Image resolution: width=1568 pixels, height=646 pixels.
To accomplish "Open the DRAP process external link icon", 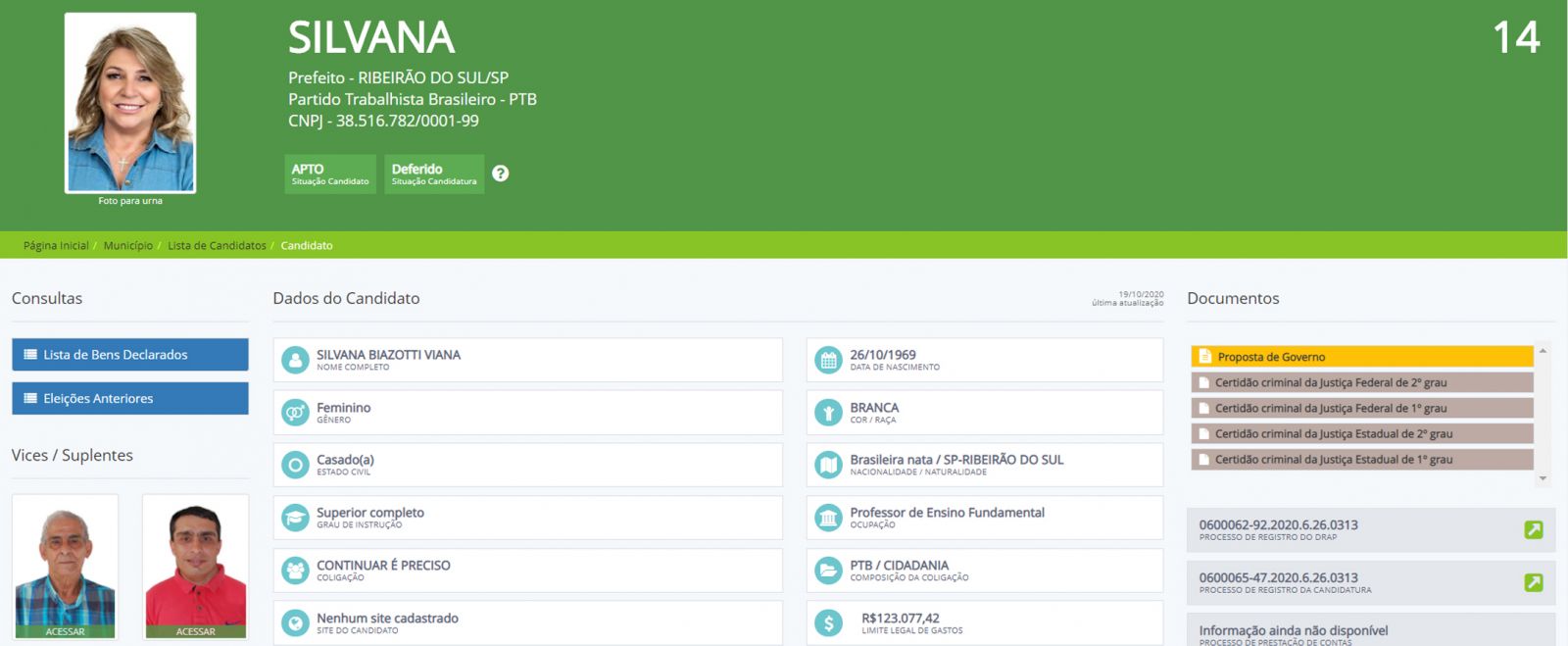I will 1534,530.
